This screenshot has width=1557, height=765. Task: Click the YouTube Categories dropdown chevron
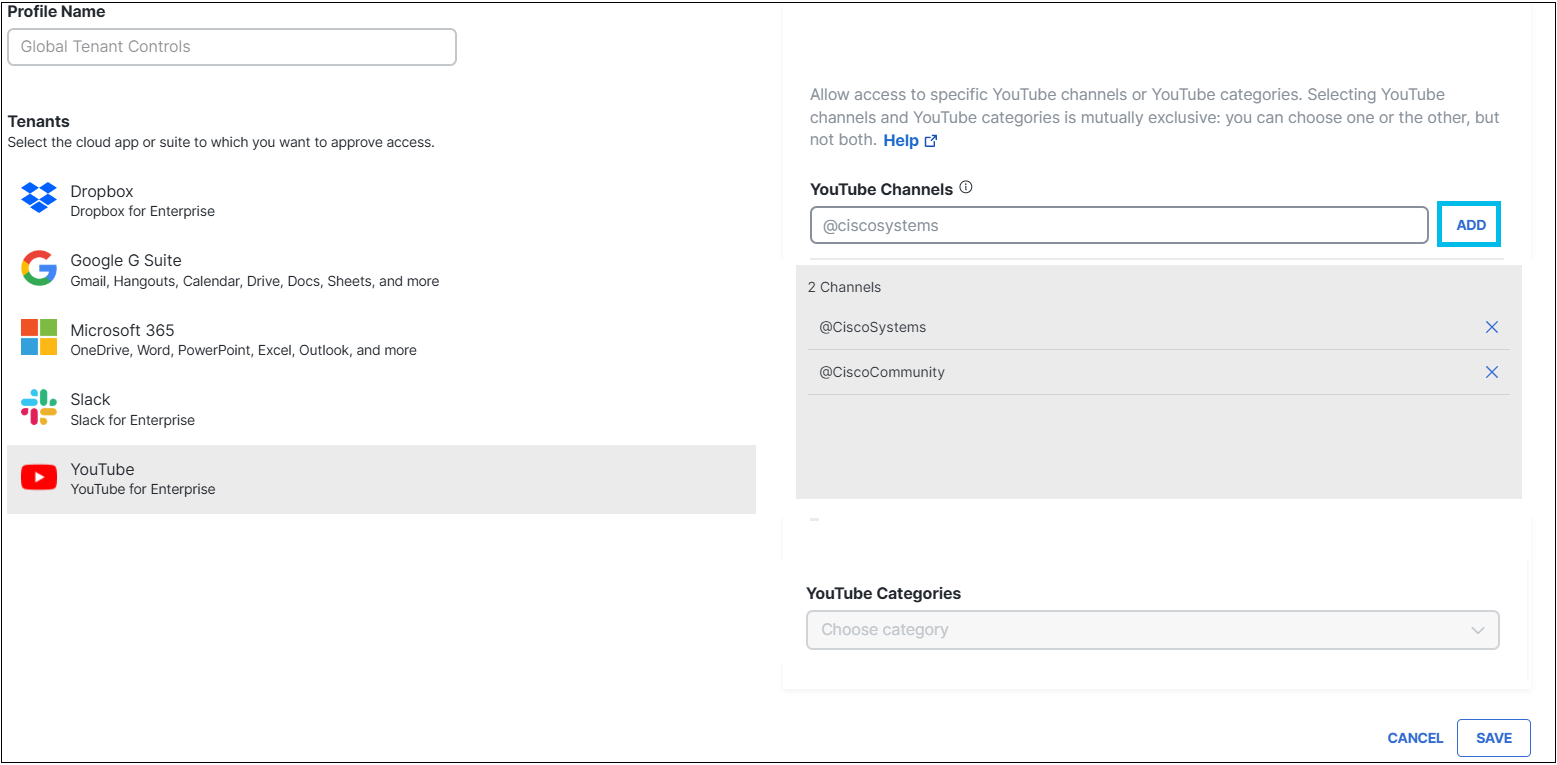tap(1478, 630)
